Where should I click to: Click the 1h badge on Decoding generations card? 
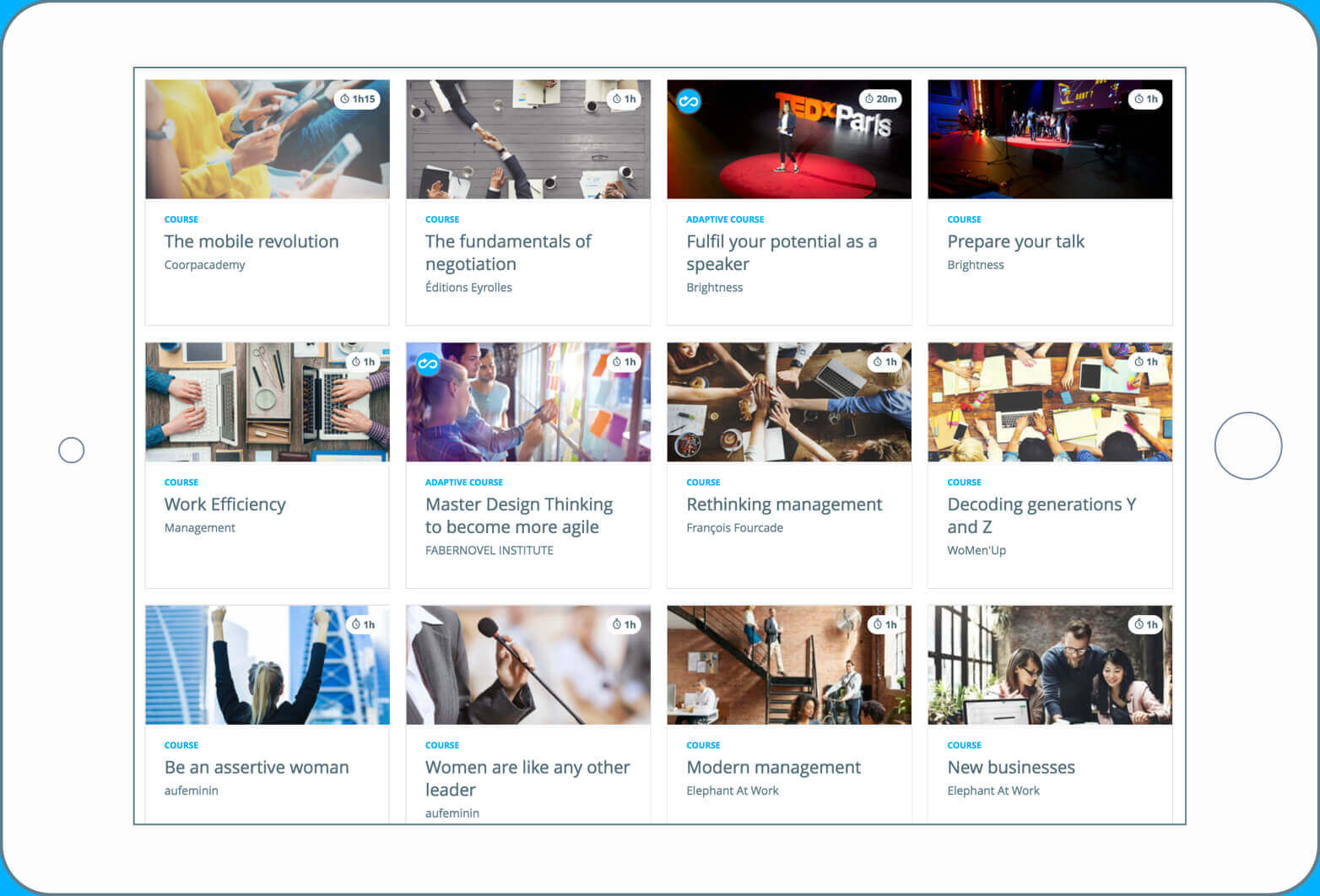pyautogui.click(x=1146, y=362)
